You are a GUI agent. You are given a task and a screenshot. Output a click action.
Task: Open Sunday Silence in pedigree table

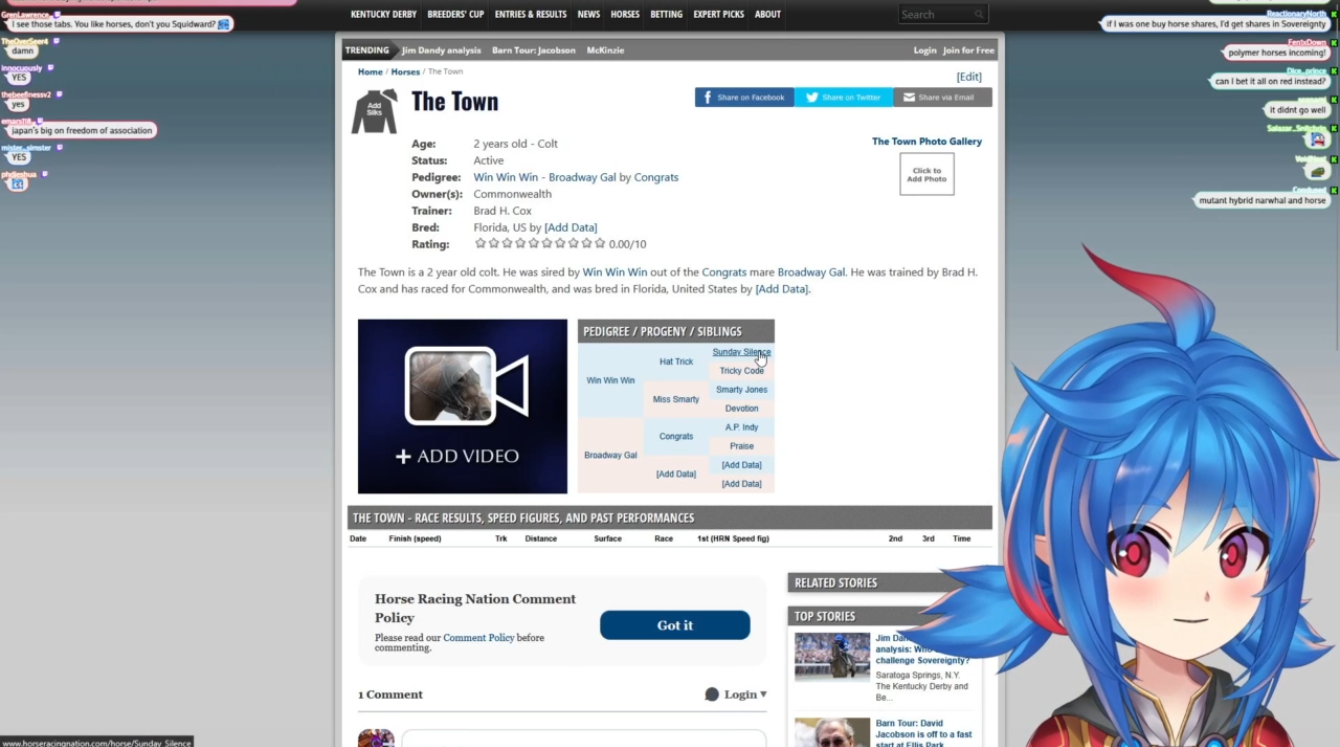pos(741,352)
